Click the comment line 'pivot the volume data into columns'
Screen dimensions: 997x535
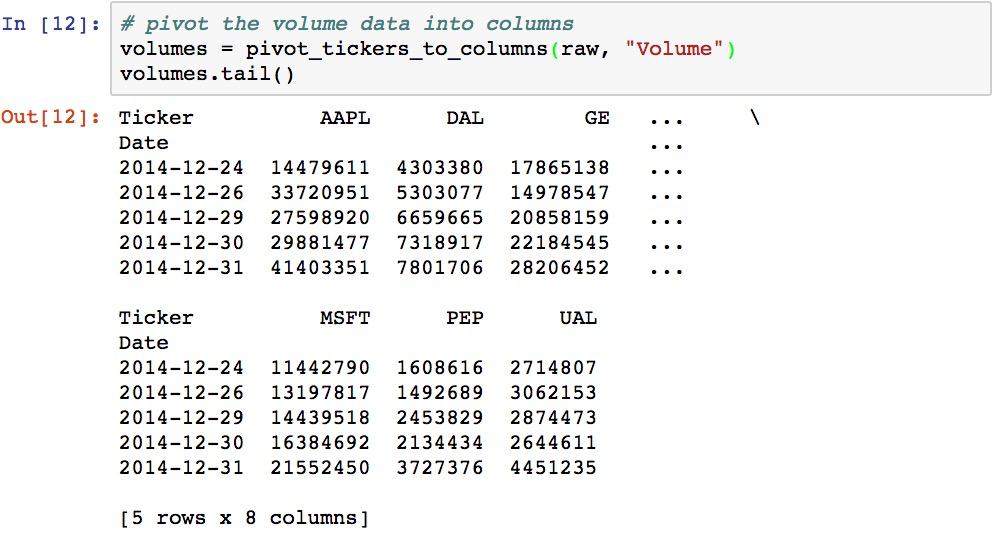click(347, 24)
